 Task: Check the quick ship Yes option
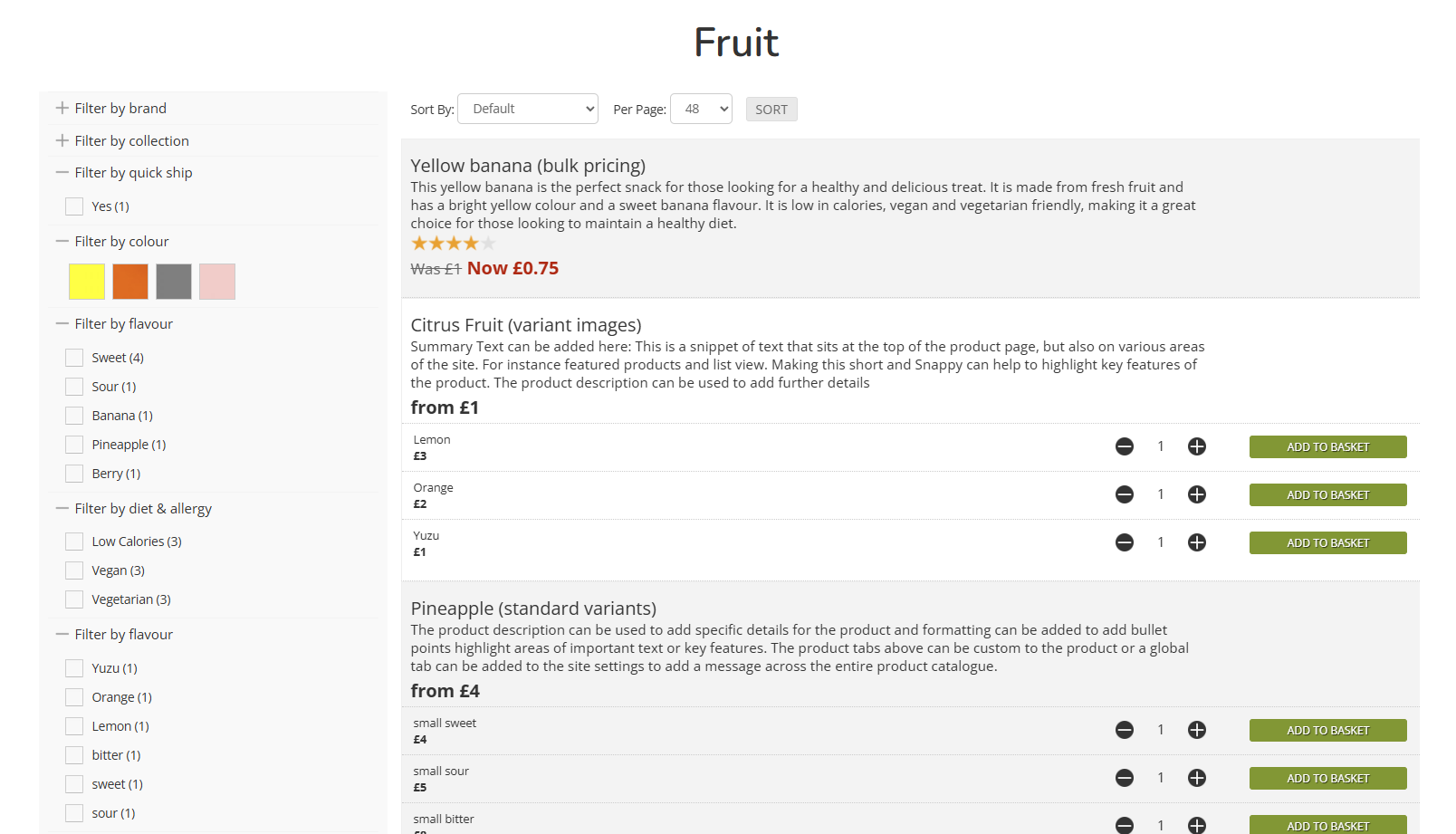point(74,206)
